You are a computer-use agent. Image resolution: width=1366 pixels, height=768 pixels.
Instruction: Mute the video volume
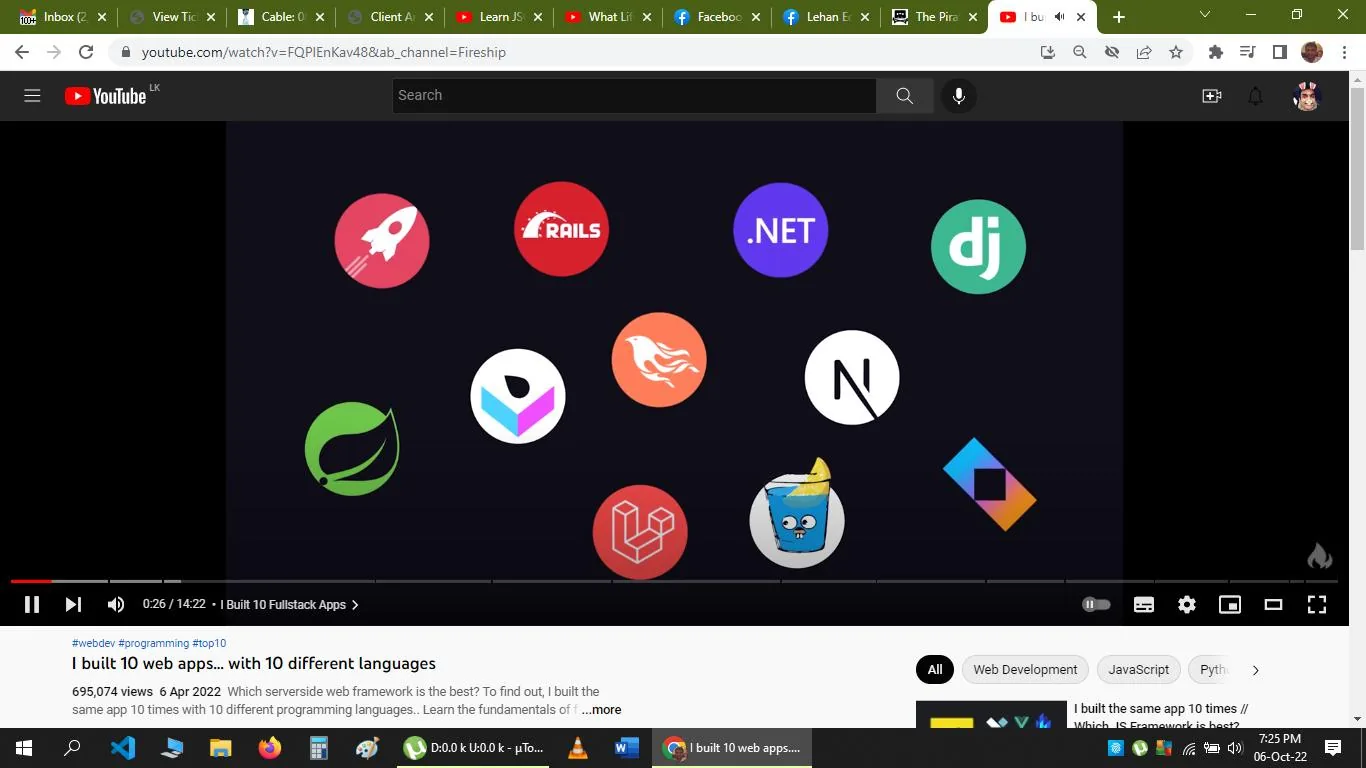tap(116, 604)
